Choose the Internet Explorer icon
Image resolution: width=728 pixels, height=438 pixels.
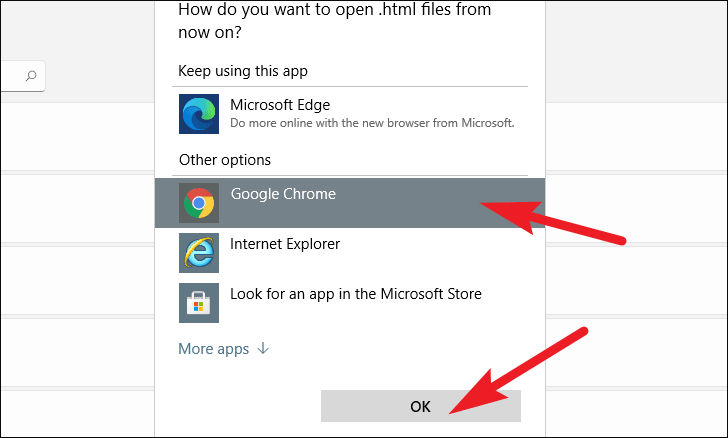pyautogui.click(x=199, y=253)
